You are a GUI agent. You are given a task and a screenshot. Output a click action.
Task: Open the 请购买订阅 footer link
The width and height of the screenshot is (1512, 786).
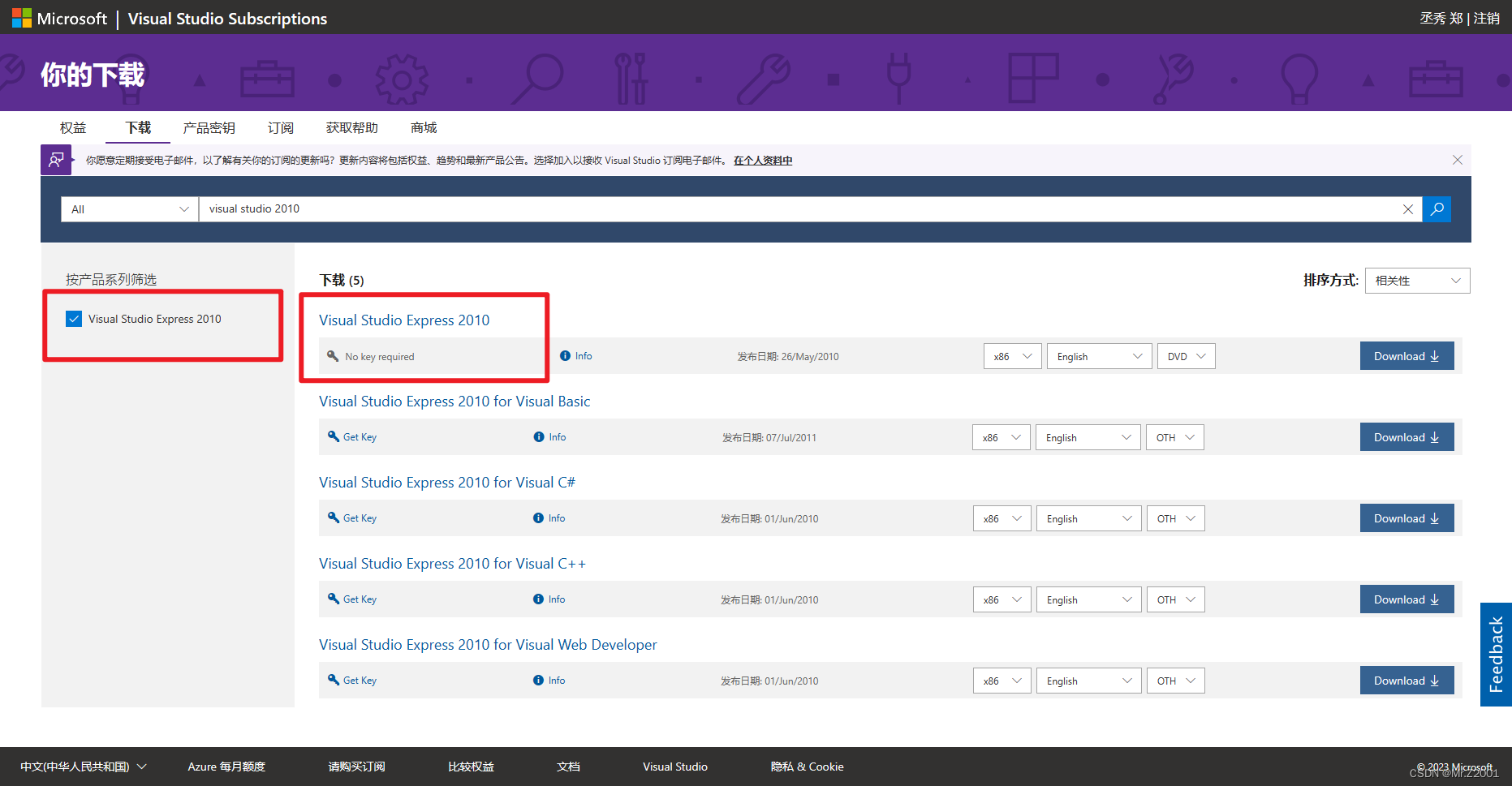pos(356,767)
